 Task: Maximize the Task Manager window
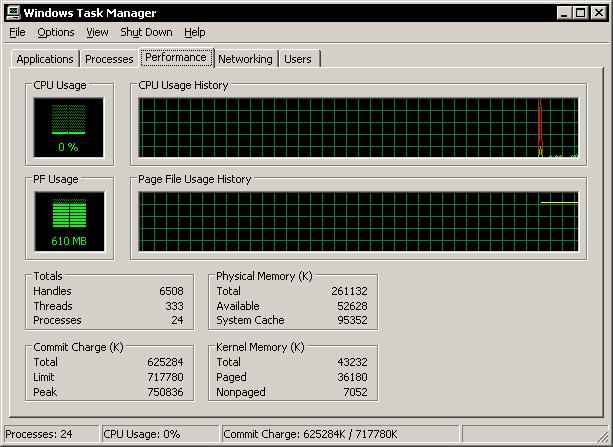(x=581, y=13)
